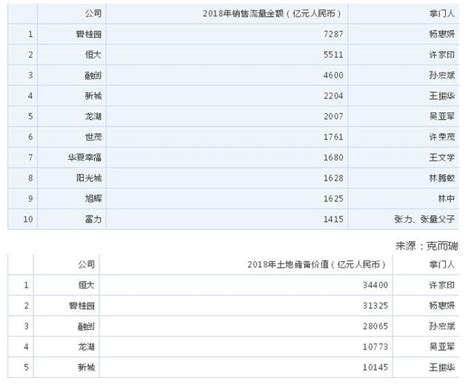This screenshot has width=474, height=384.
Task: Click the 阳光城 company cell
Action: (x=89, y=178)
